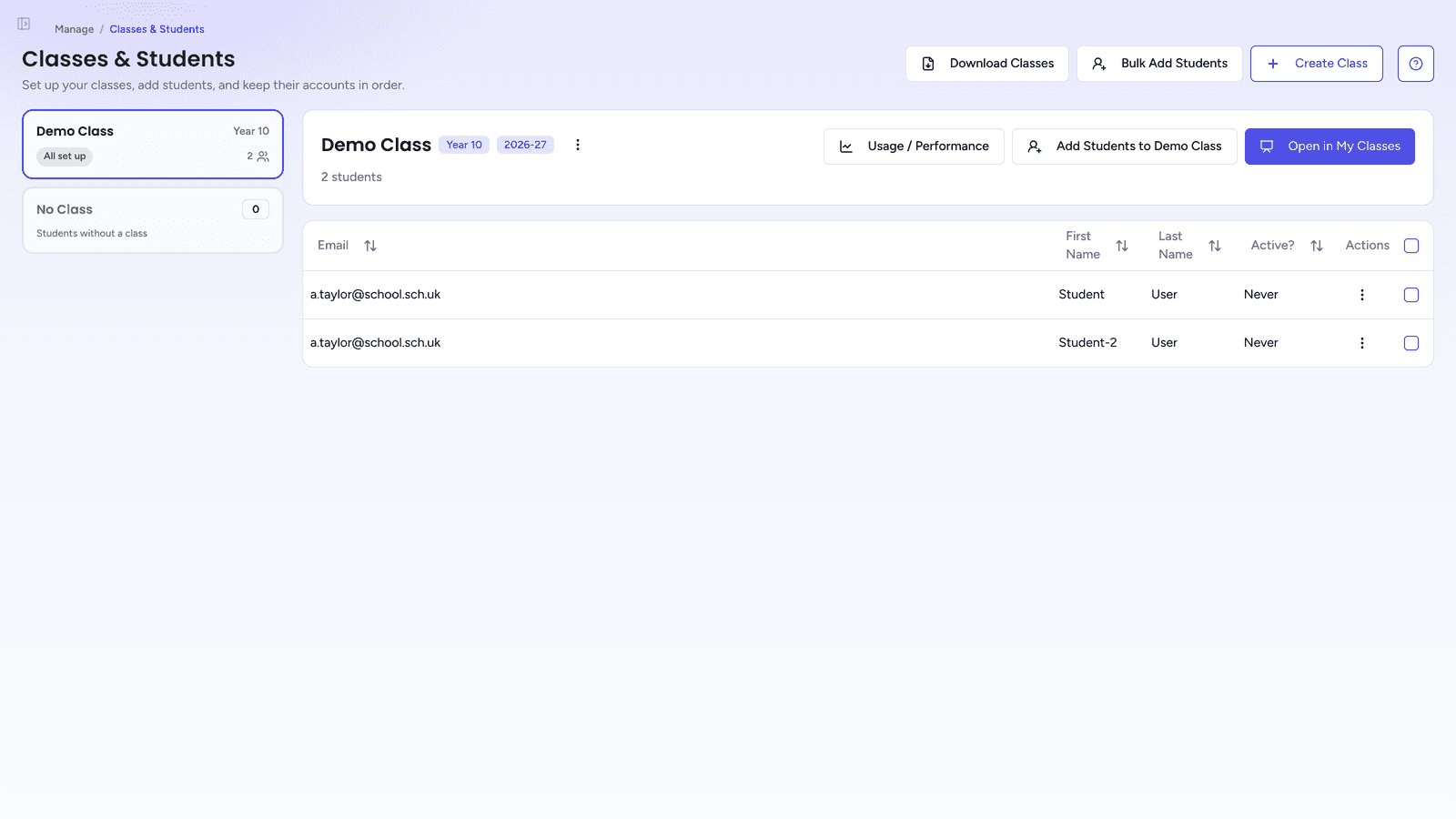Create a new class
Image resolution: width=1456 pixels, height=819 pixels.
(x=1316, y=64)
